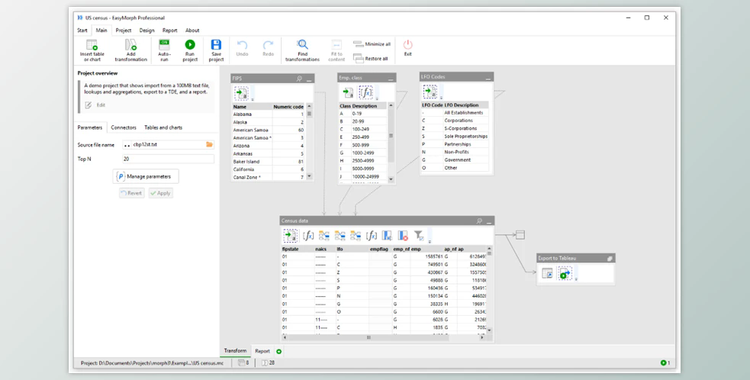Browse for source file via folder icon
Image resolution: width=750 pixels, height=380 pixels.
click(209, 144)
